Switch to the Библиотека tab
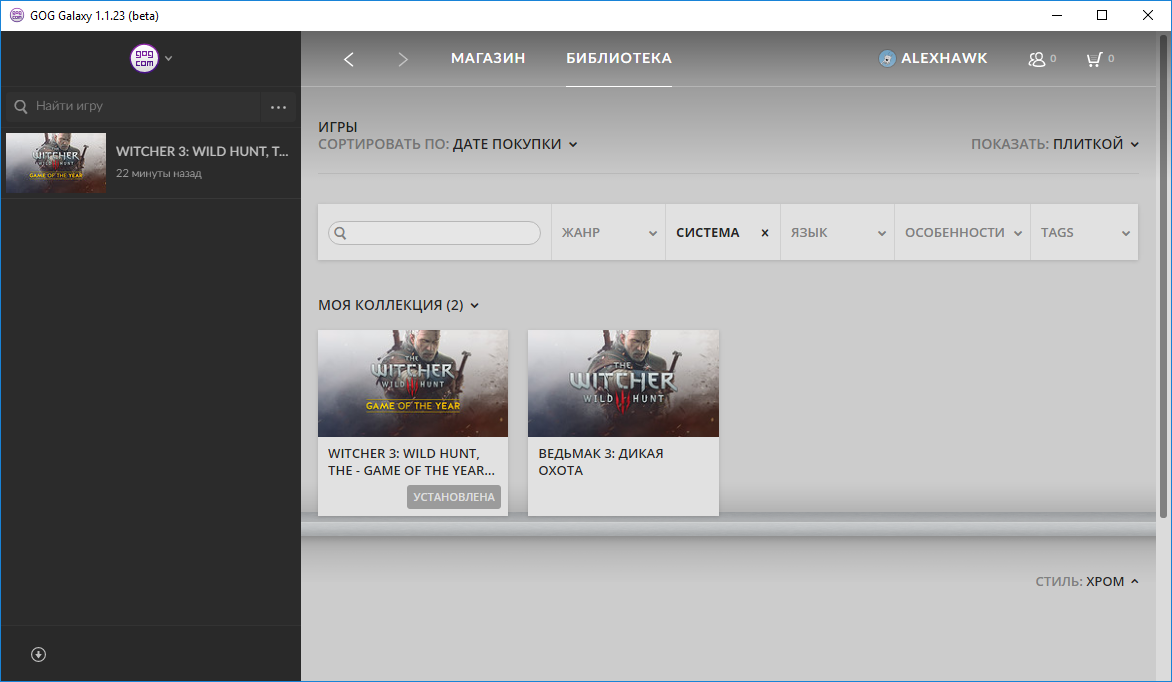1172x682 pixels. (618, 58)
